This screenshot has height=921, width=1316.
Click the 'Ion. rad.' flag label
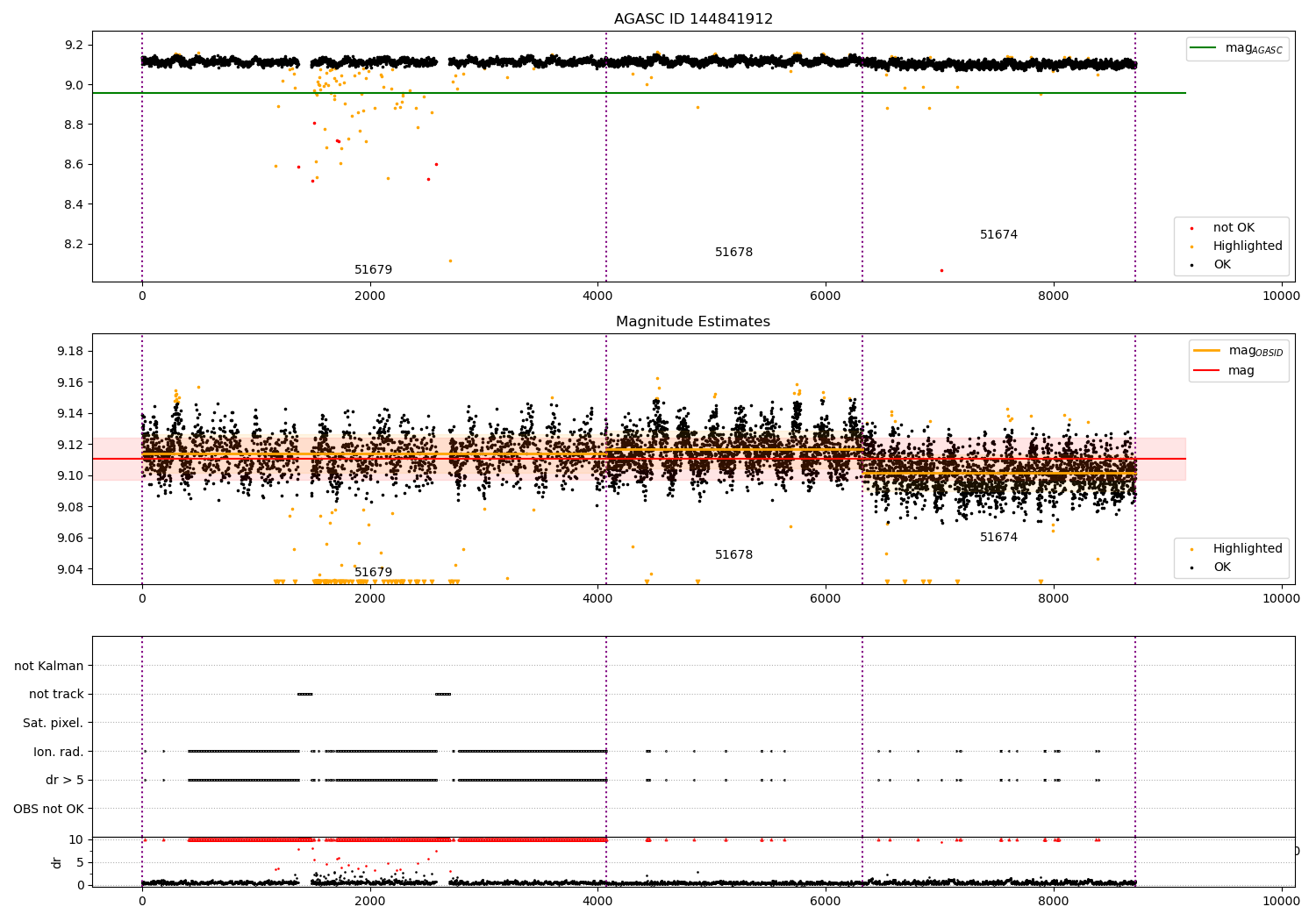coord(59,753)
